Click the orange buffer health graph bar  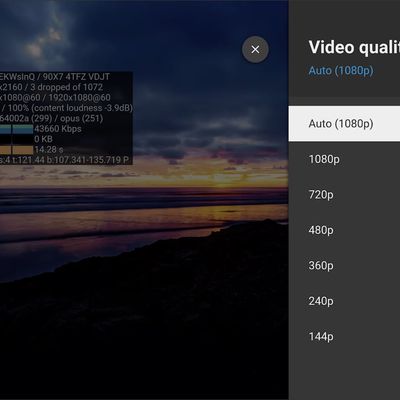pyautogui.click(x=16, y=149)
